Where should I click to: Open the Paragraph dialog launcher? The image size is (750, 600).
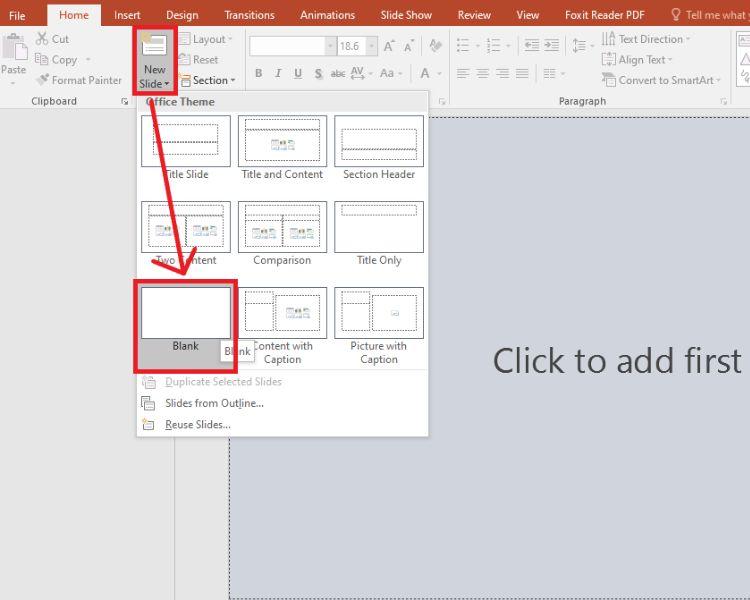(x=724, y=101)
